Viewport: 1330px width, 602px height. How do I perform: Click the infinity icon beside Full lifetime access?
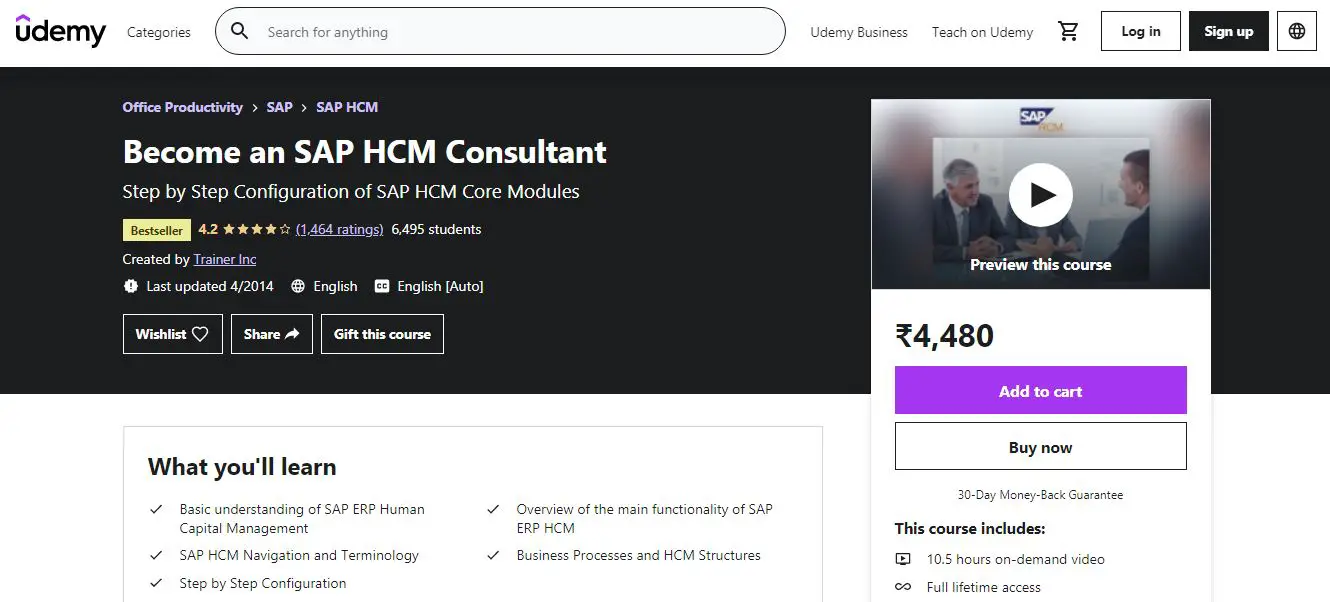pyautogui.click(x=903, y=587)
